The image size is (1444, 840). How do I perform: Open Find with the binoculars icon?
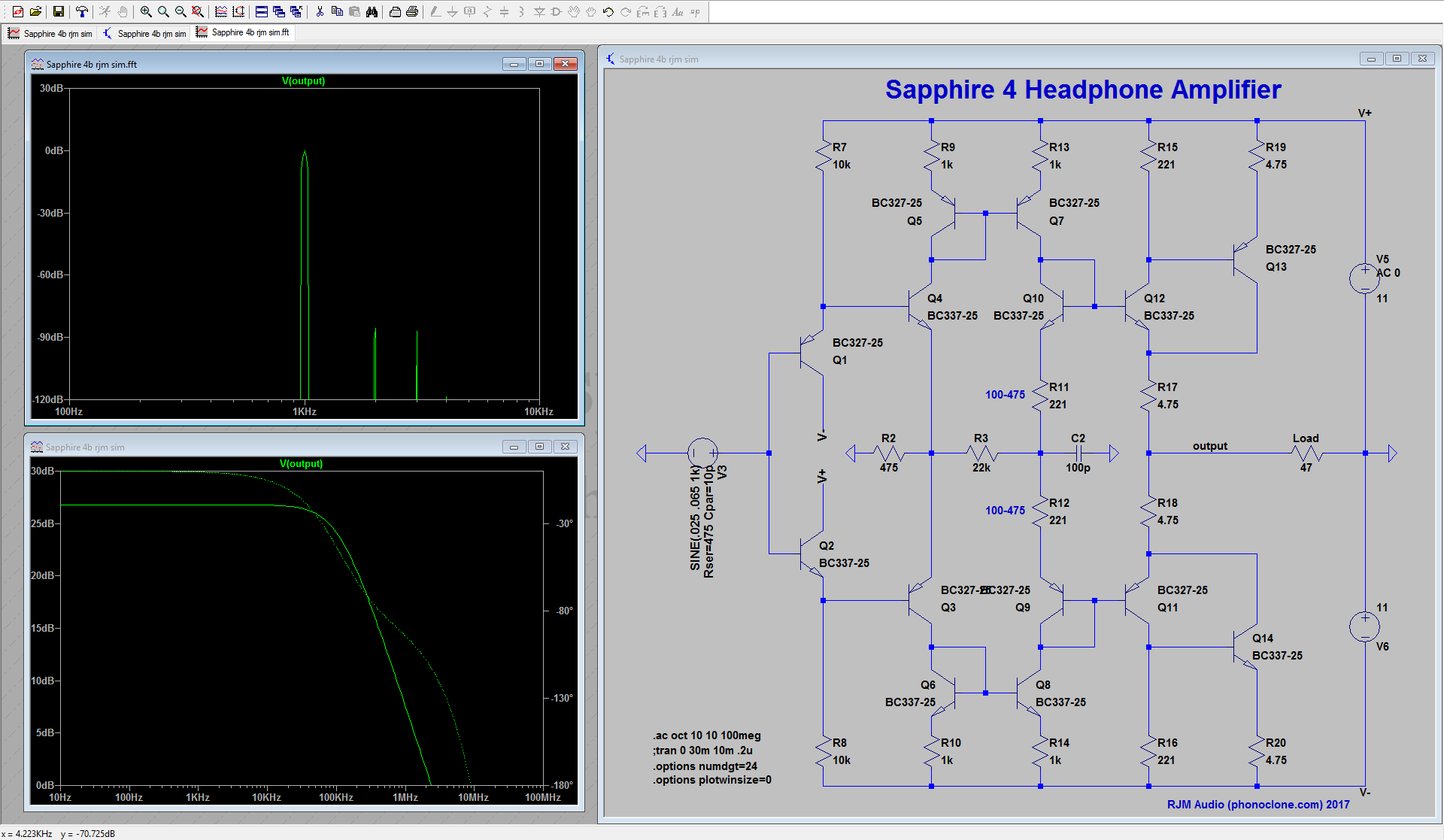(x=372, y=11)
